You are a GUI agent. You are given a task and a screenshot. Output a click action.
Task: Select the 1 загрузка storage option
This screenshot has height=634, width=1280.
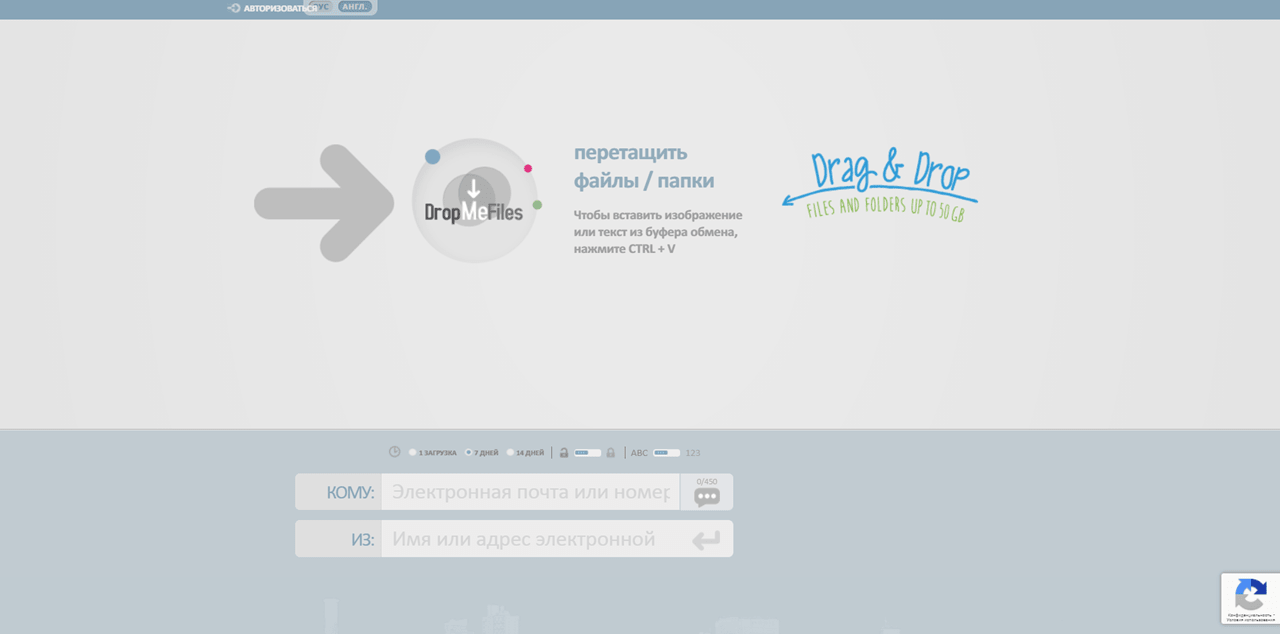tap(432, 453)
